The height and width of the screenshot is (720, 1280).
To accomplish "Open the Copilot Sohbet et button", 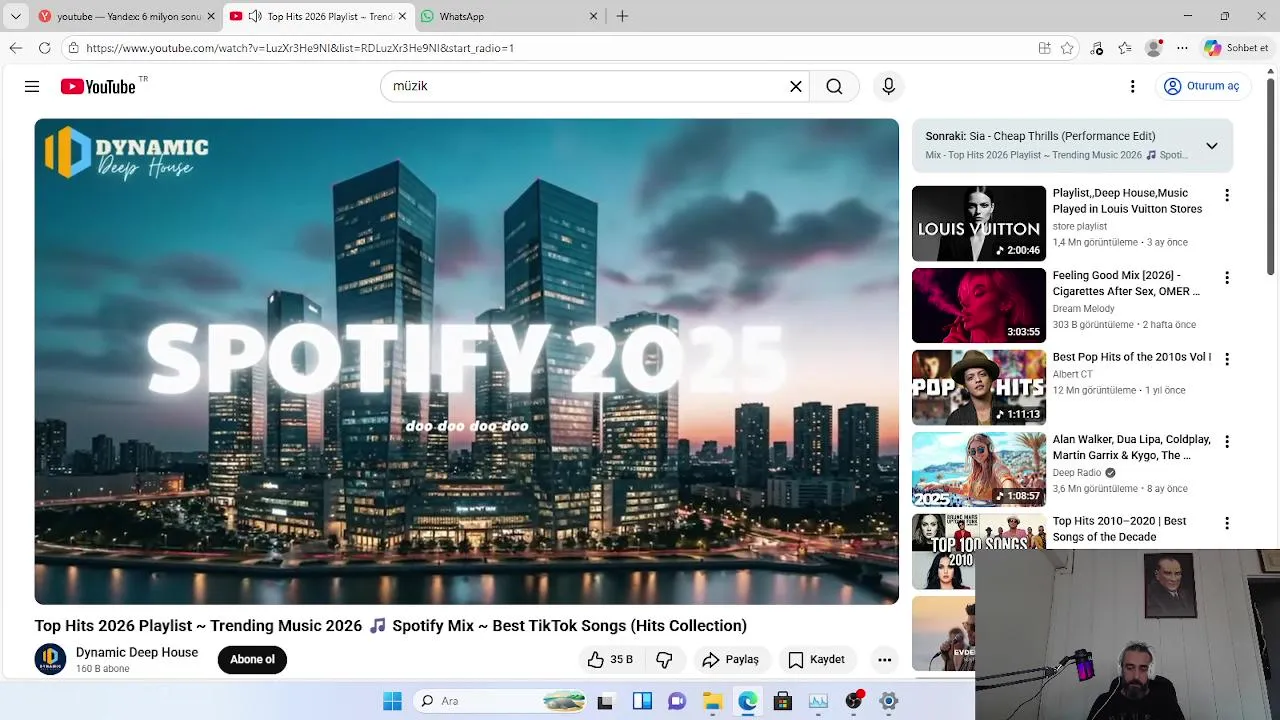I will click(x=1236, y=48).
